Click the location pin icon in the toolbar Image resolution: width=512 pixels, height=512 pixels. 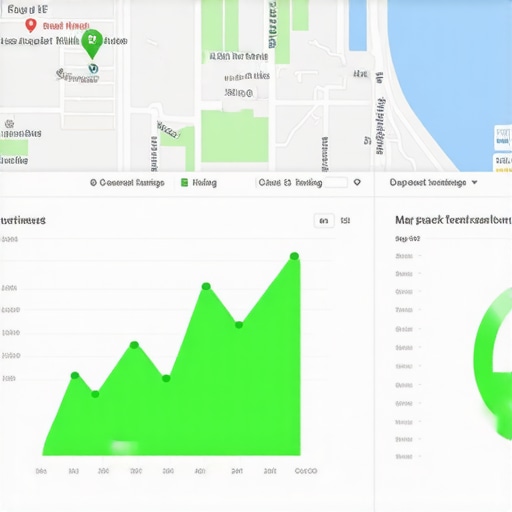357,182
